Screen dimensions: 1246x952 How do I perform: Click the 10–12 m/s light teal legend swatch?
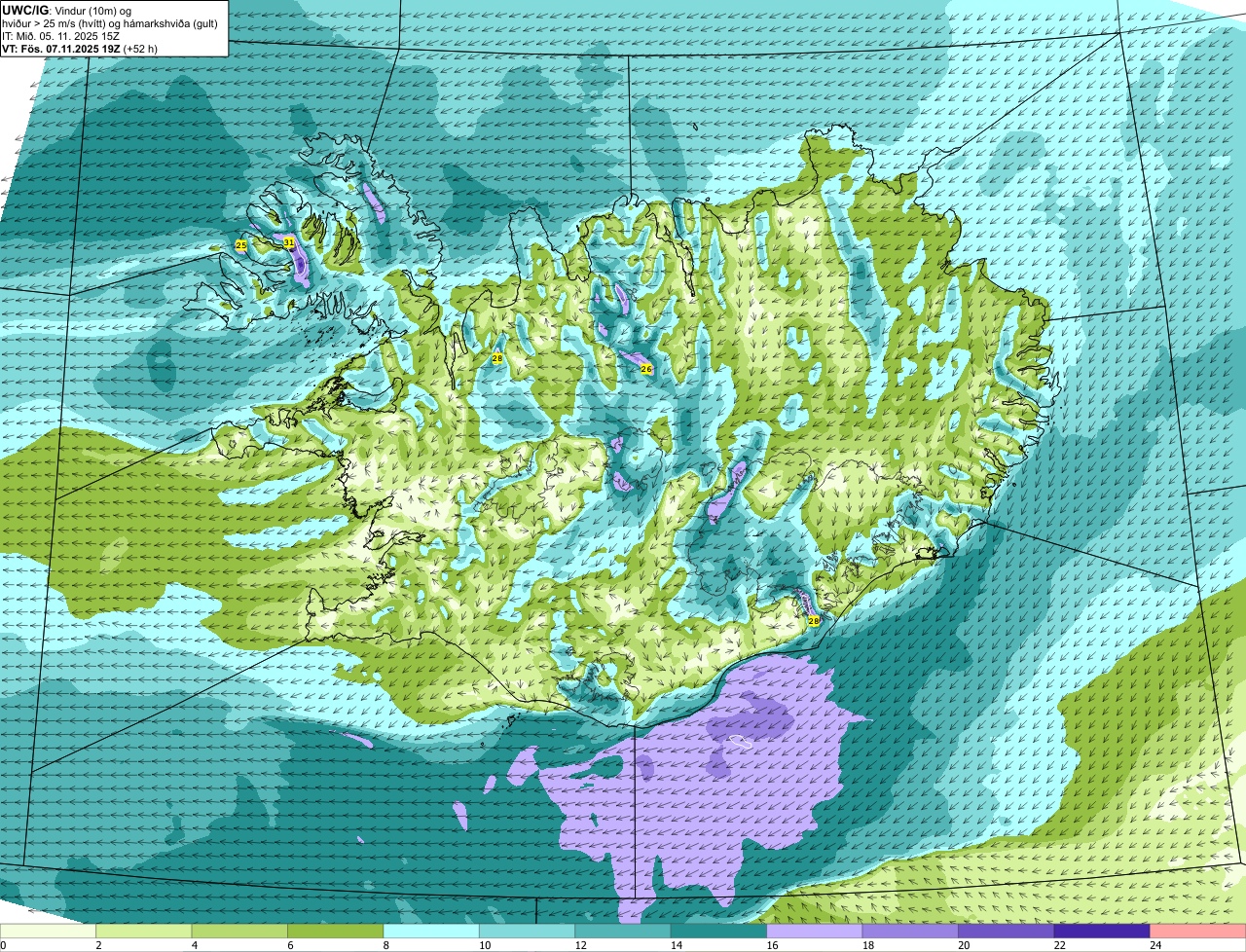528,932
